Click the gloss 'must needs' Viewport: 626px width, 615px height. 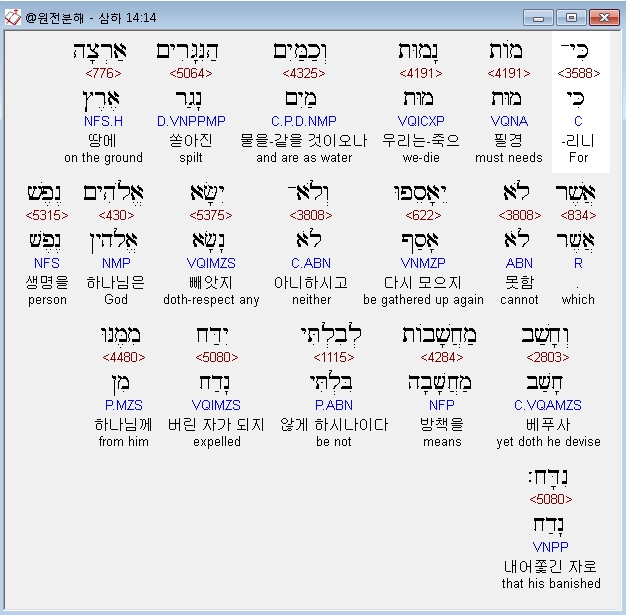[509, 158]
